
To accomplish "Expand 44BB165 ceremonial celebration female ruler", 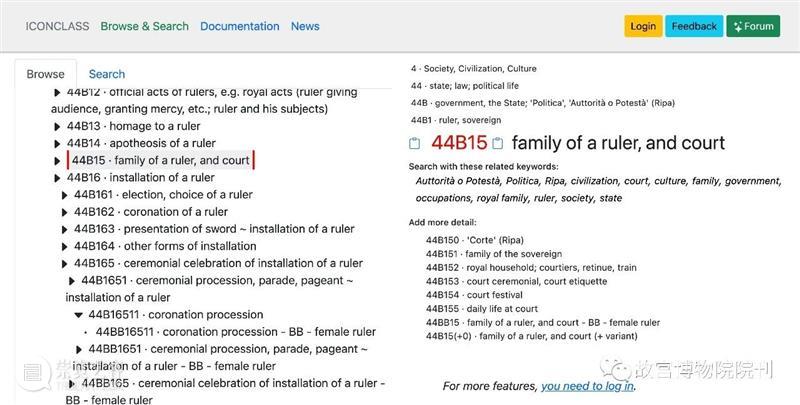I will (x=71, y=384).
